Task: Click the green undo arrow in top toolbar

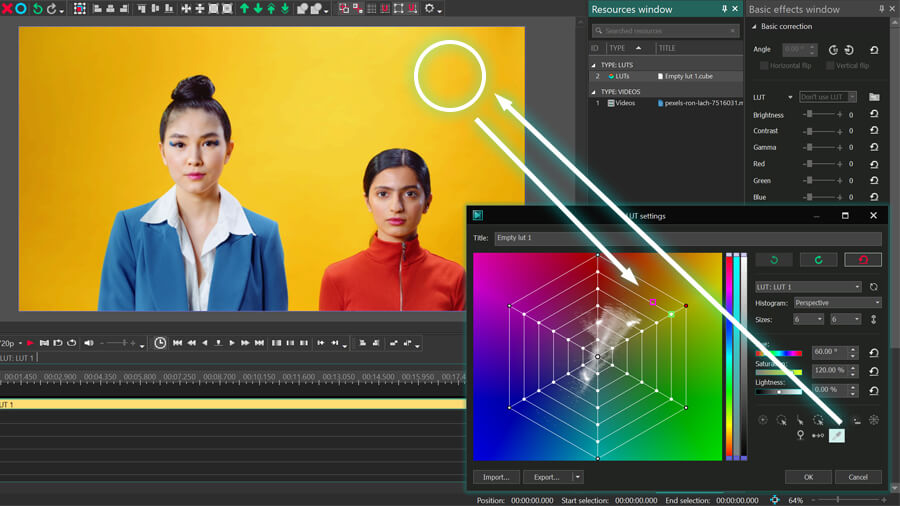Action: [37, 9]
